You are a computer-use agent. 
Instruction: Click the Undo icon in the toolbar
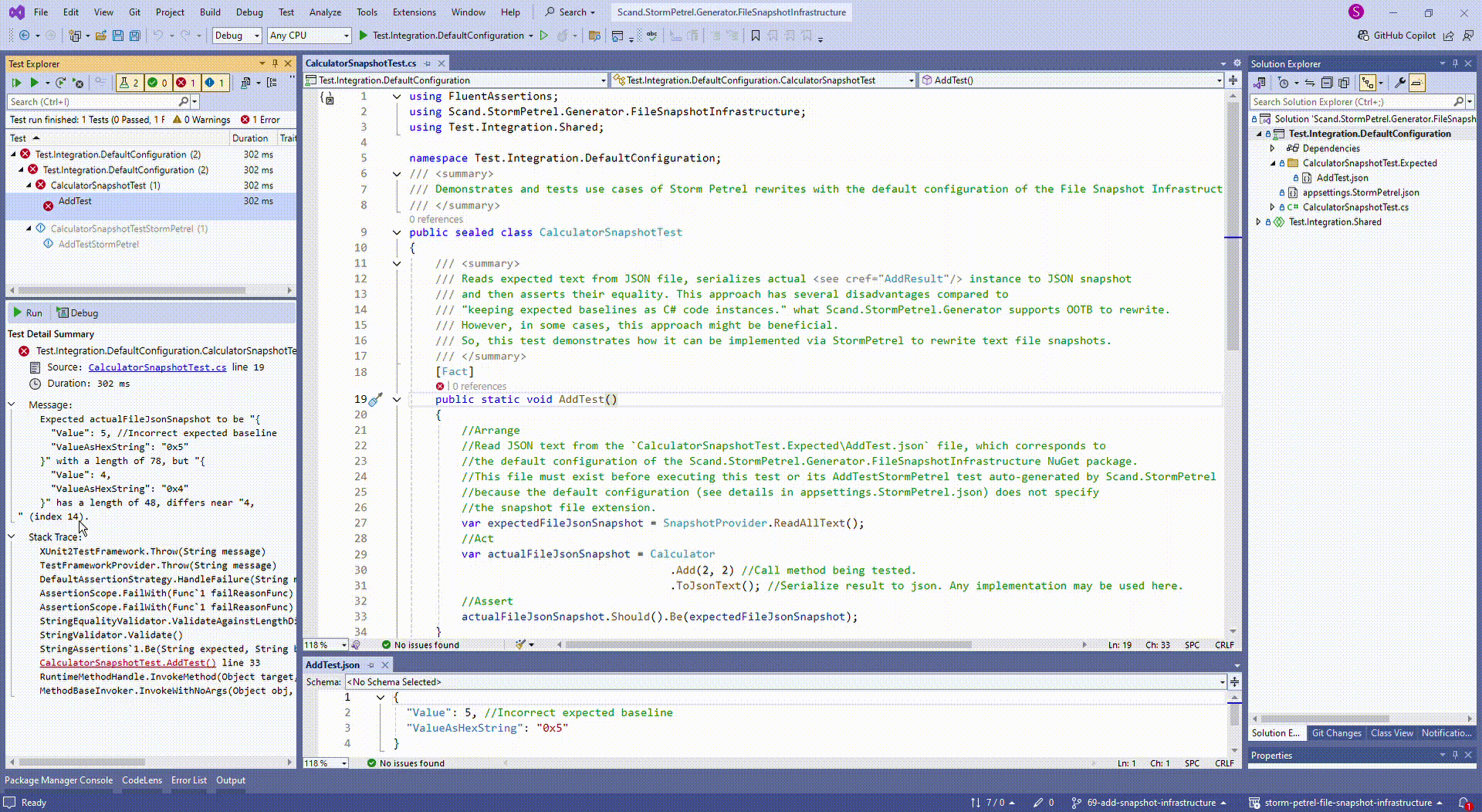pyautogui.click(x=158, y=36)
